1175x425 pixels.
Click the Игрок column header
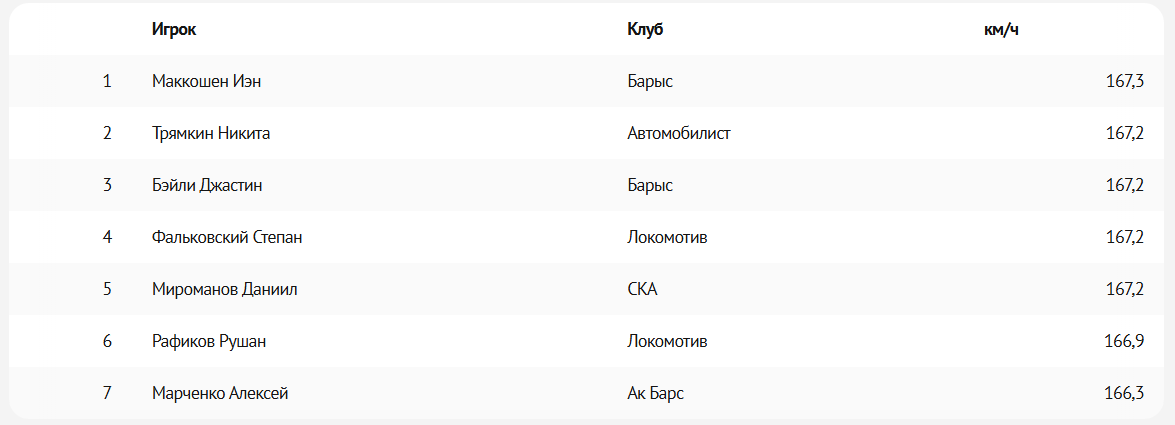click(x=174, y=29)
